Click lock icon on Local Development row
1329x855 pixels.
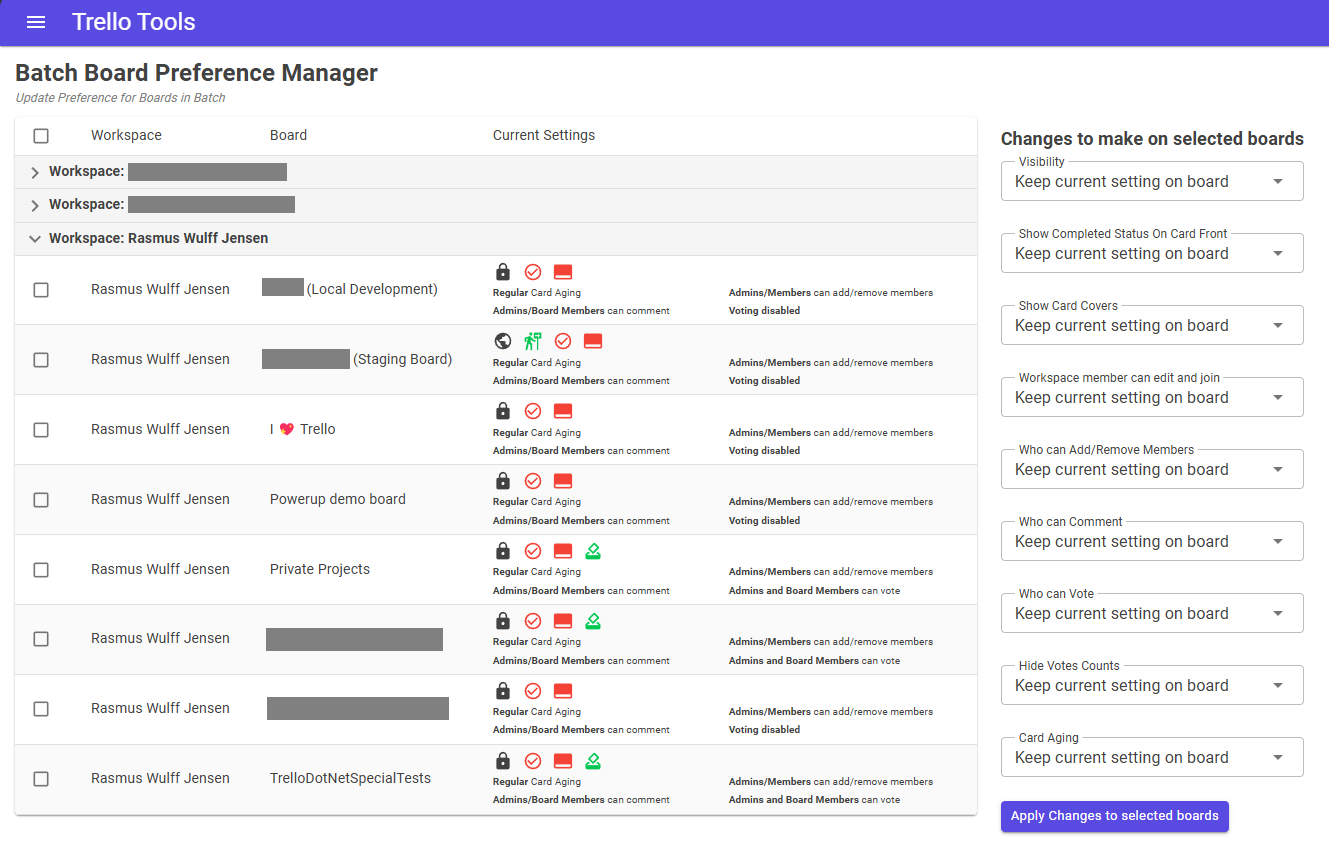point(503,272)
